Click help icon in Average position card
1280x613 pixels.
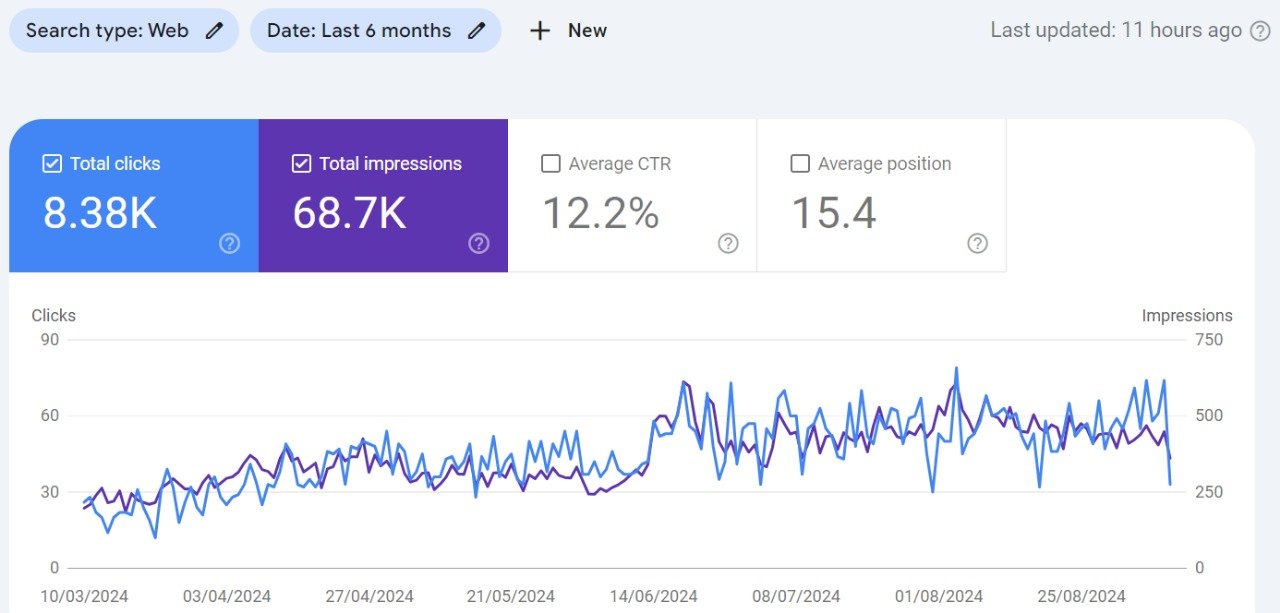pyautogui.click(x=978, y=243)
